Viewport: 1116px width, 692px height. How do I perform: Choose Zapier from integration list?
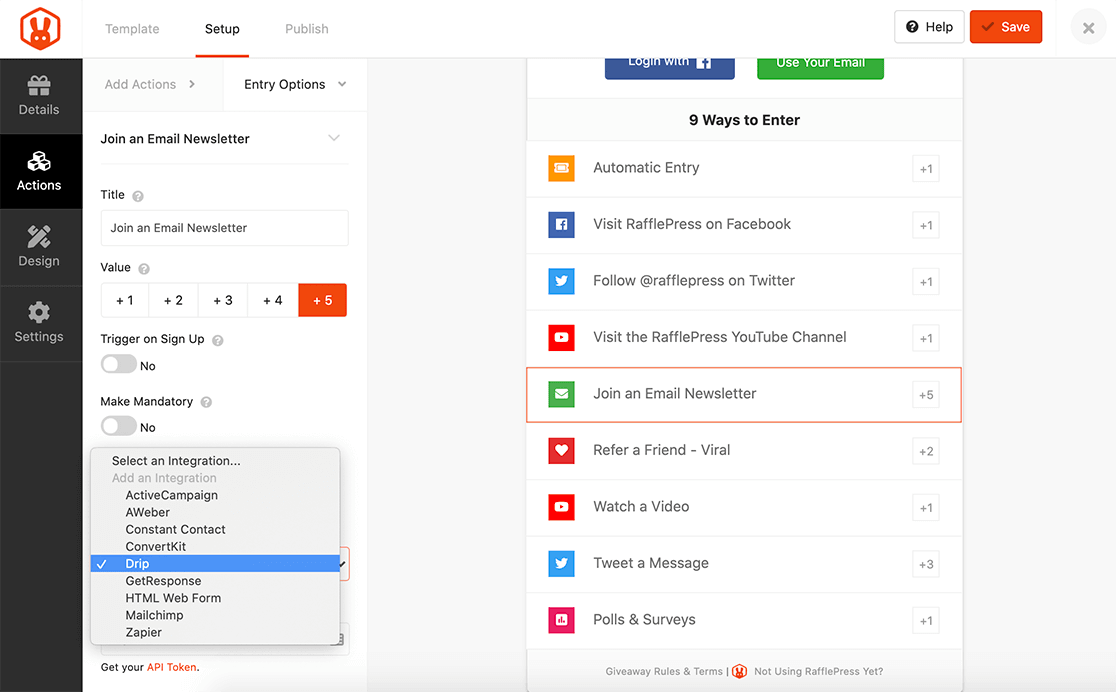tap(216, 631)
